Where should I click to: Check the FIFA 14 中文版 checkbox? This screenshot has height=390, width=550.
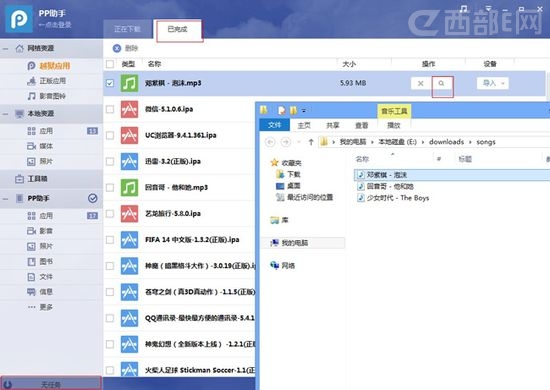click(110, 240)
